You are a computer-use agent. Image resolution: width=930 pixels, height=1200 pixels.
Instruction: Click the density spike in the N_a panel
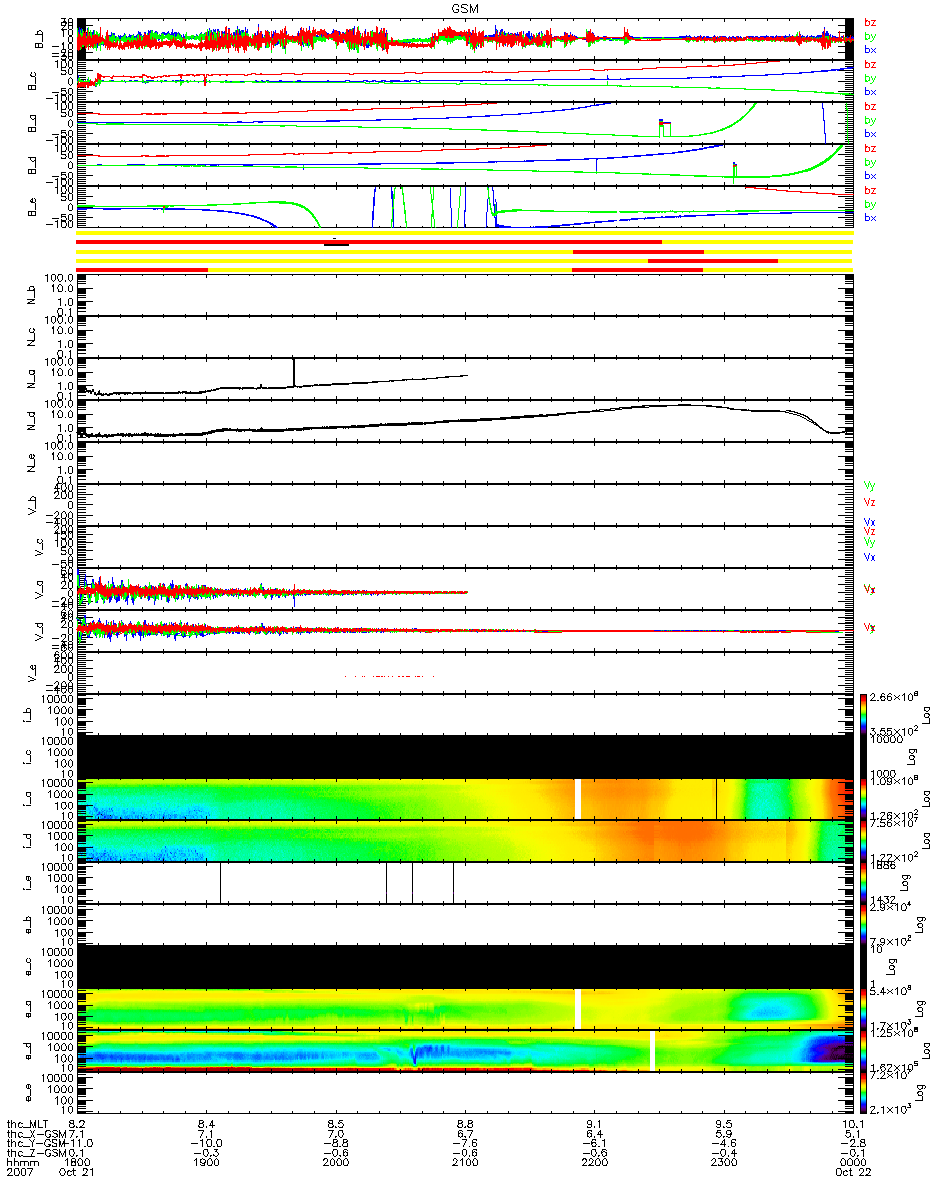(294, 371)
